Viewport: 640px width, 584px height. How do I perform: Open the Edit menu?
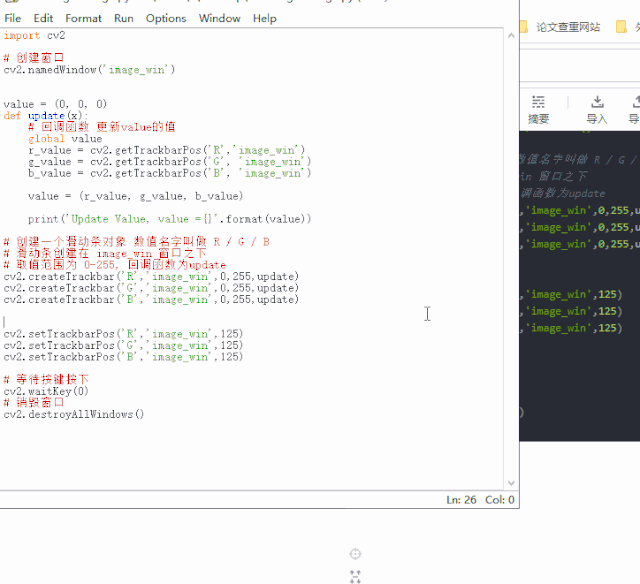pyautogui.click(x=43, y=18)
